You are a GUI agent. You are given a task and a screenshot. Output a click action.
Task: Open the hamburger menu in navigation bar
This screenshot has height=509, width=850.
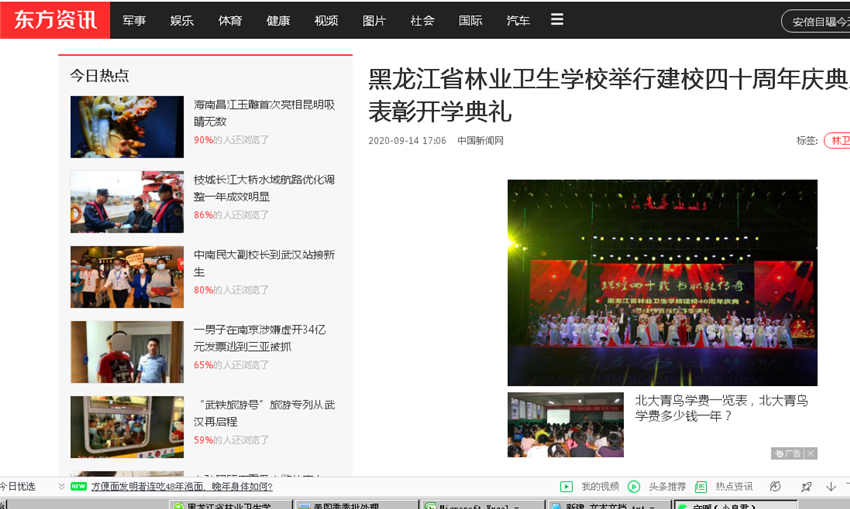(x=557, y=19)
